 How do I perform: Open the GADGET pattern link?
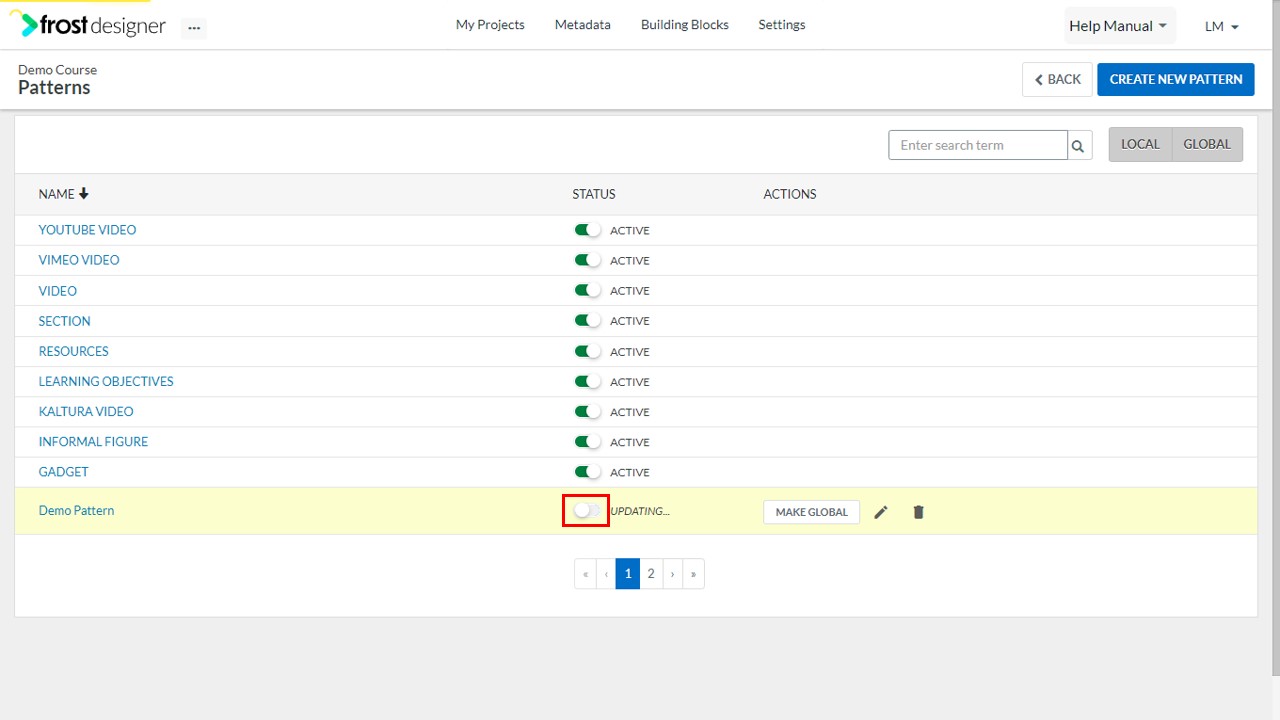click(64, 471)
